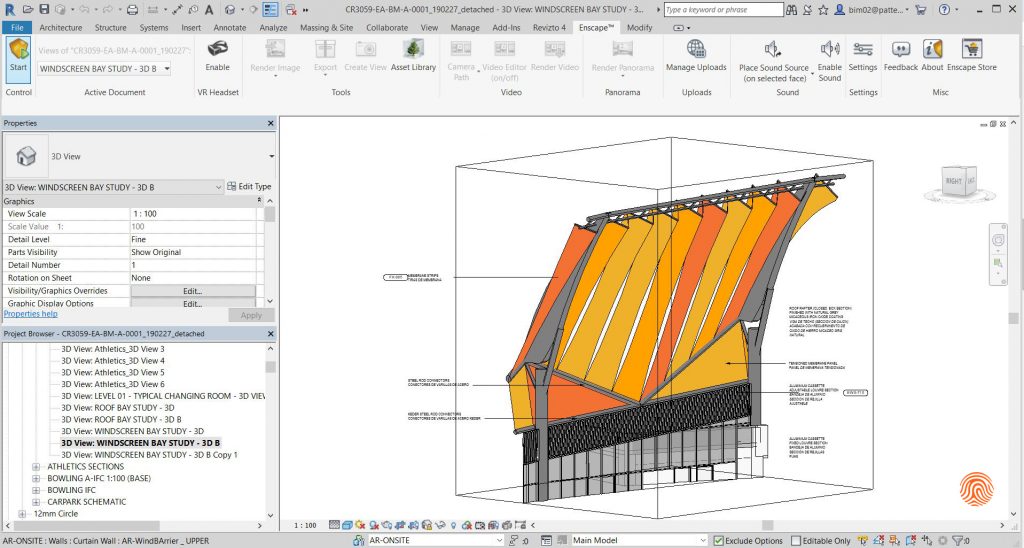
Task: Switch to the Architecture ribbon tab
Action: [61, 27]
